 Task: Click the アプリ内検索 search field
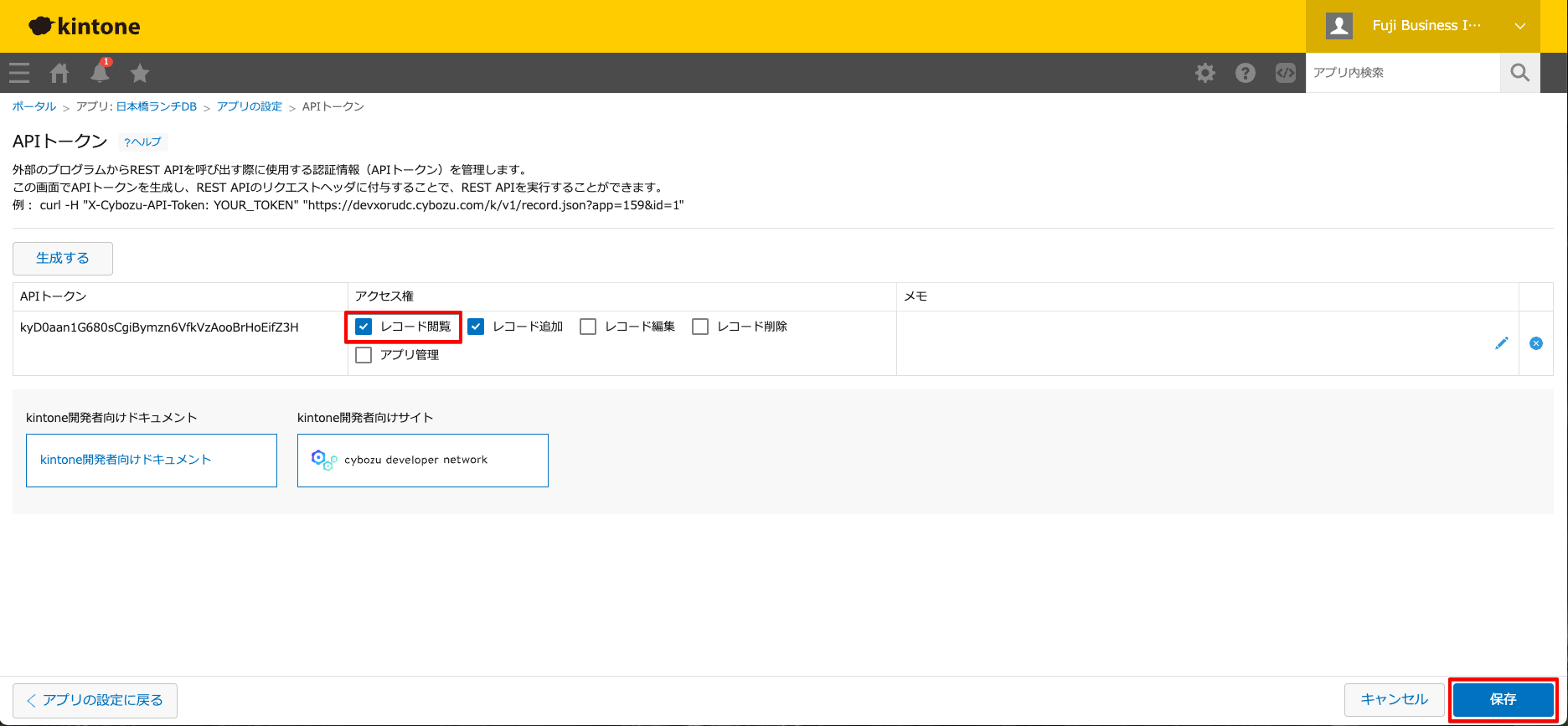[x=1403, y=73]
